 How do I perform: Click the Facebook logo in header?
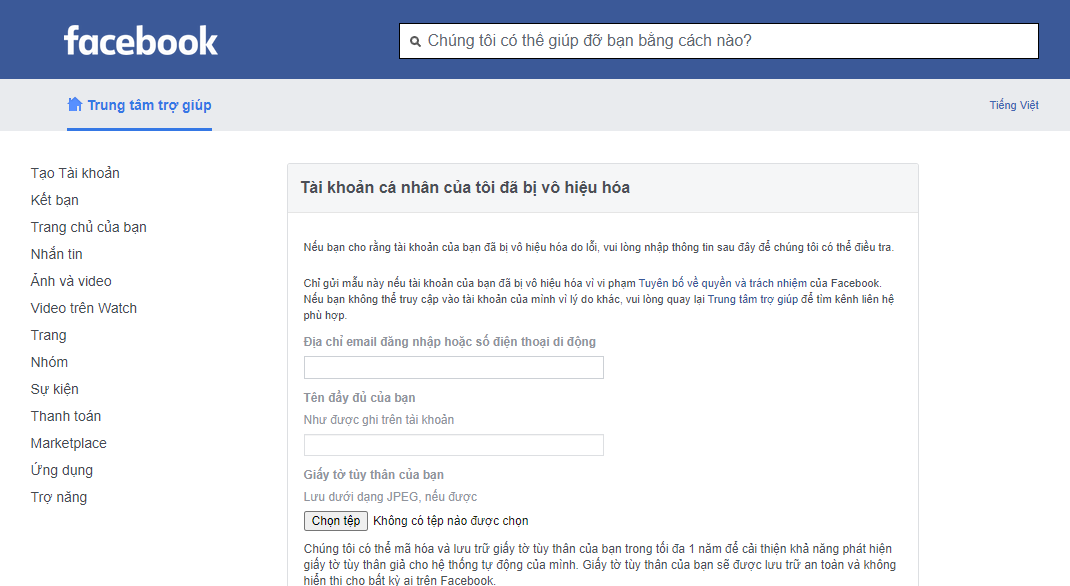[x=141, y=41]
